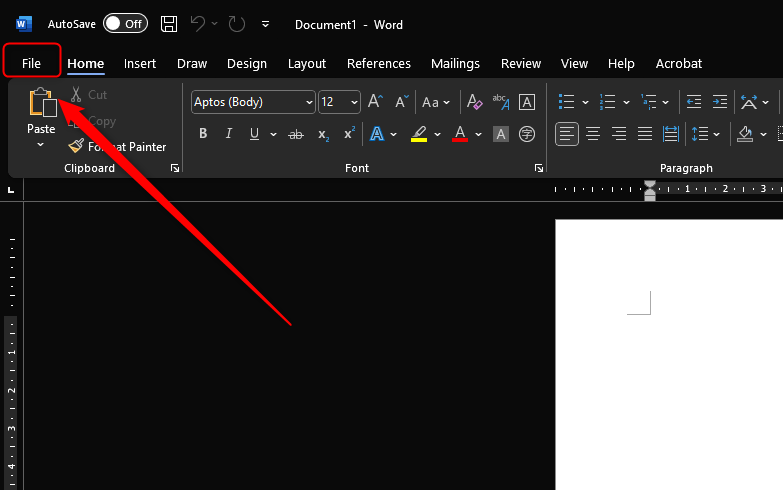Image resolution: width=783 pixels, height=490 pixels.
Task: Open the Font Color dropdown arrow
Action: click(x=478, y=134)
